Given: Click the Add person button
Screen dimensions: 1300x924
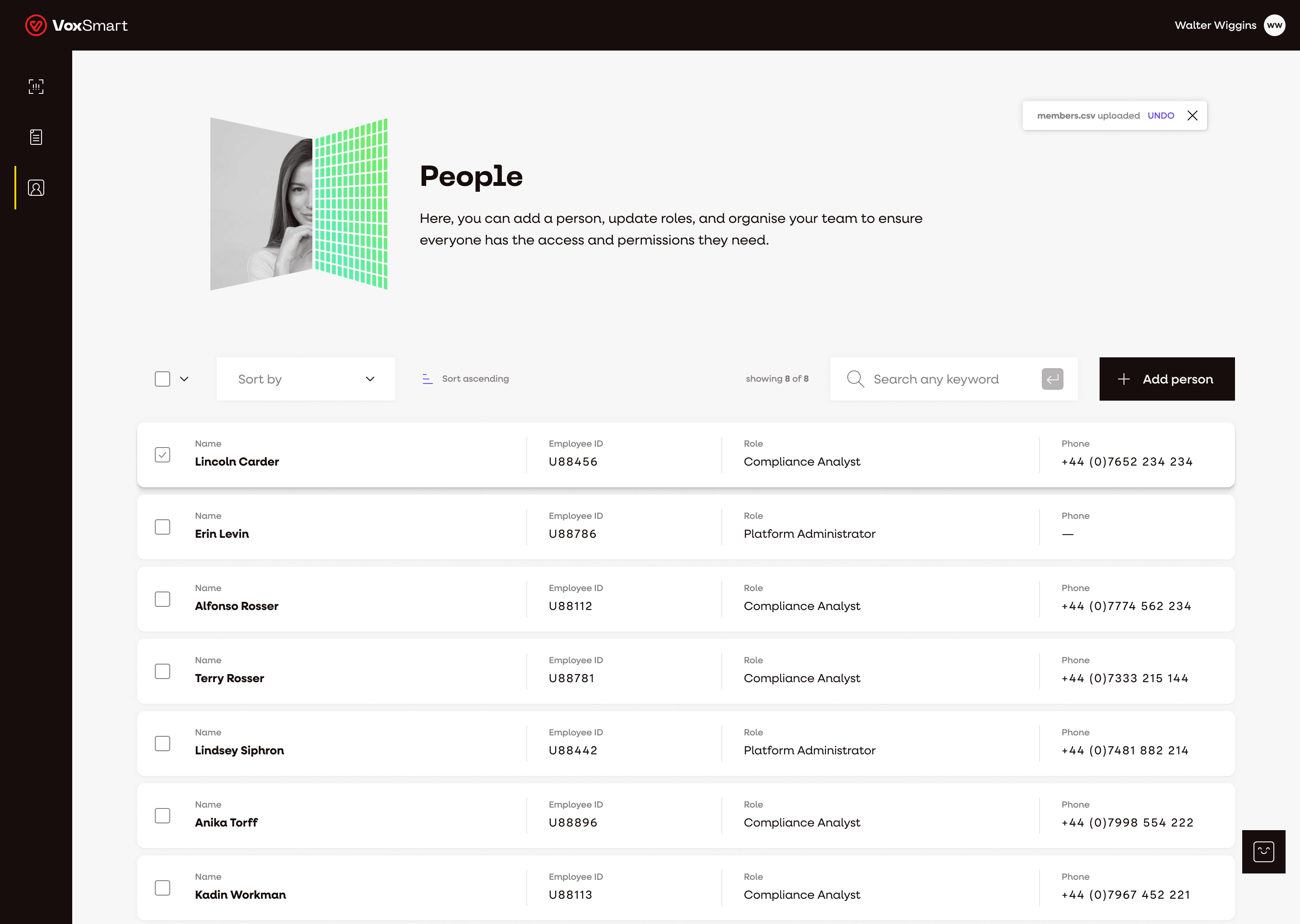Looking at the screenshot, I should point(1167,379).
